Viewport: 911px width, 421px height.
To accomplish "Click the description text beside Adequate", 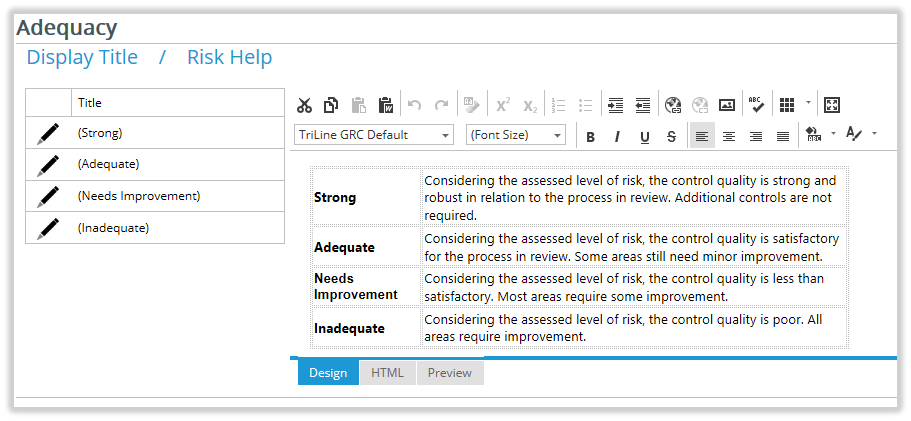I will click(634, 247).
